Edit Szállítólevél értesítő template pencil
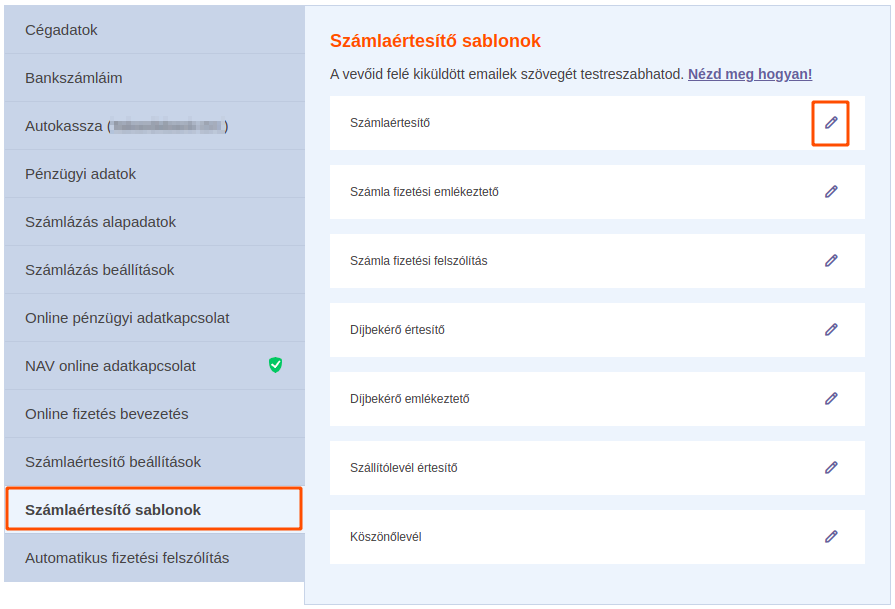The image size is (895, 609). (831, 468)
